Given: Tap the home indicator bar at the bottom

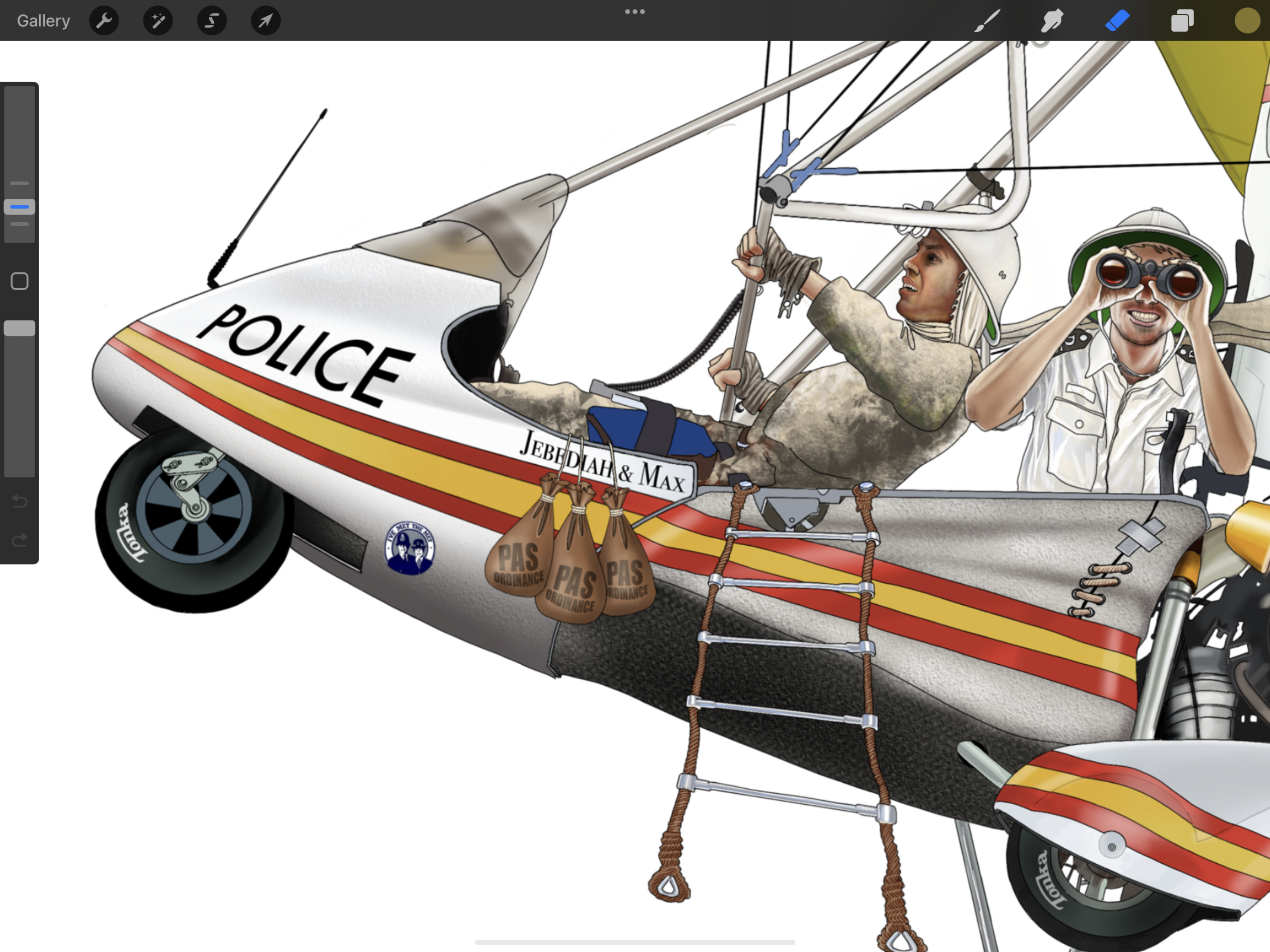Looking at the screenshot, I should tap(635, 942).
